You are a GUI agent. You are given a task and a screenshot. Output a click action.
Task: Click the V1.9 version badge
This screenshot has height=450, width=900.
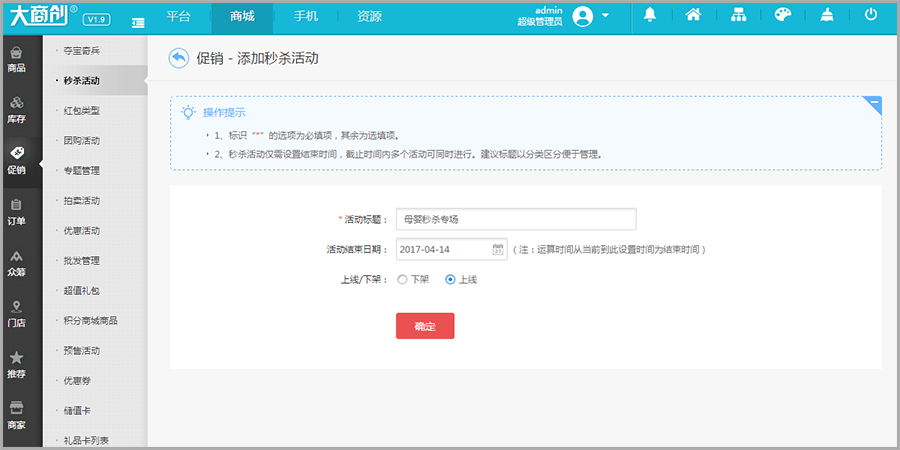97,20
